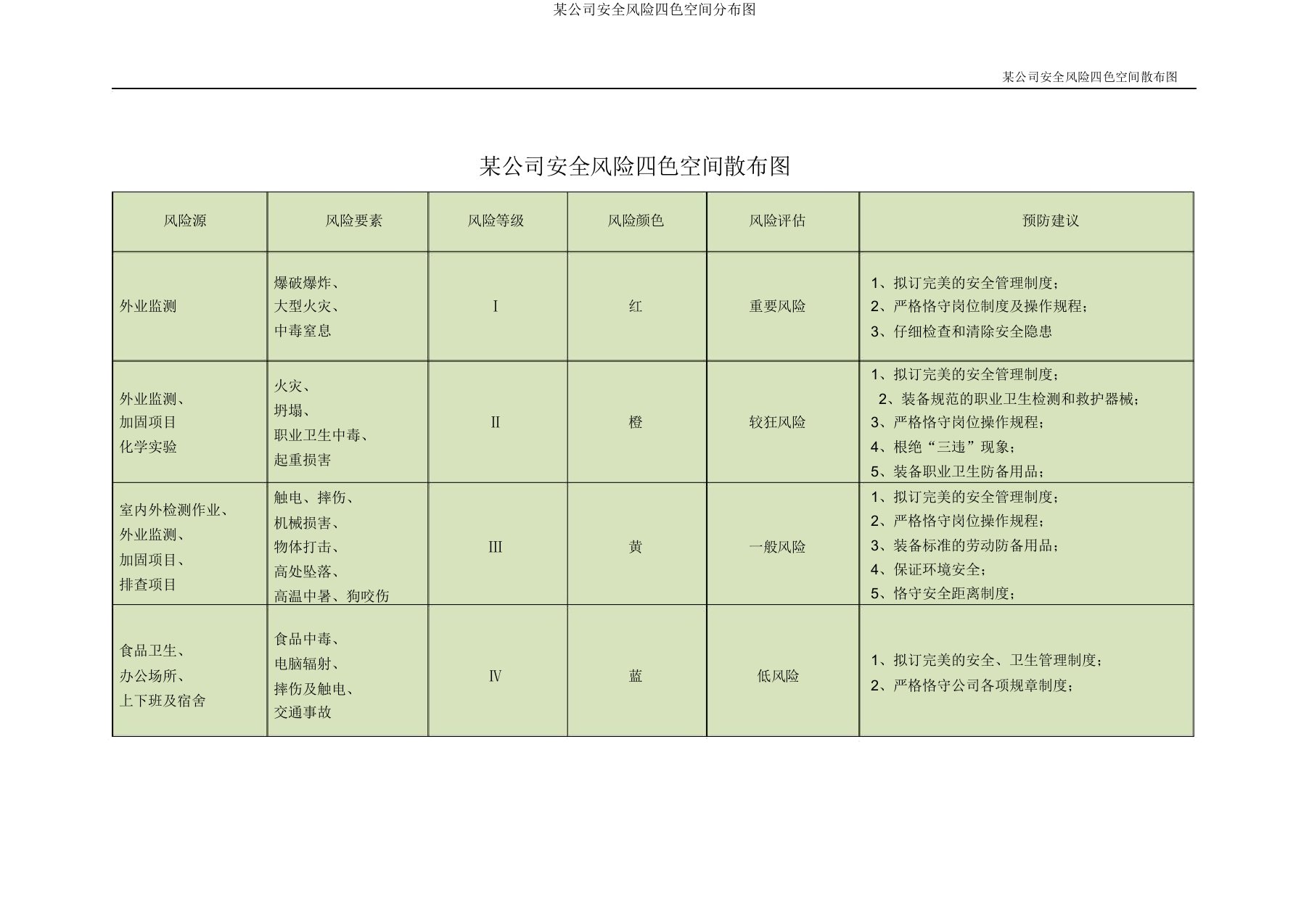This screenshot has height=924, width=1309.
Task: Click the text 加固项目 in second row
Action: tap(148, 422)
